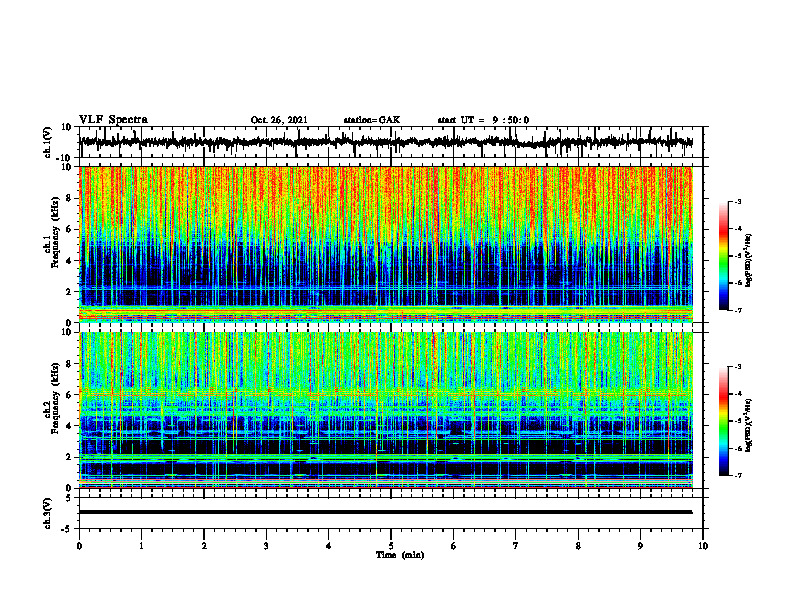The image size is (792, 612).
Task: Click the ch.1 color scale bar
Action: click(724, 256)
